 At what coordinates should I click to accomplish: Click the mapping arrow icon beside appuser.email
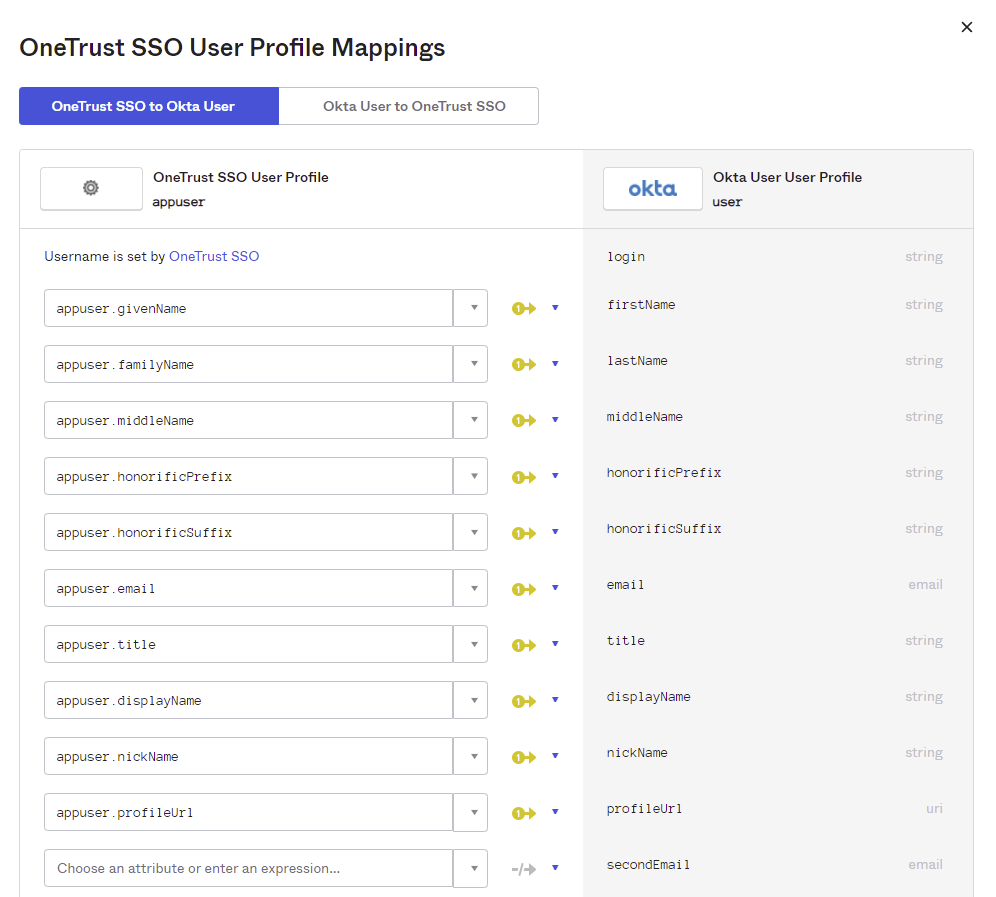coord(523,588)
